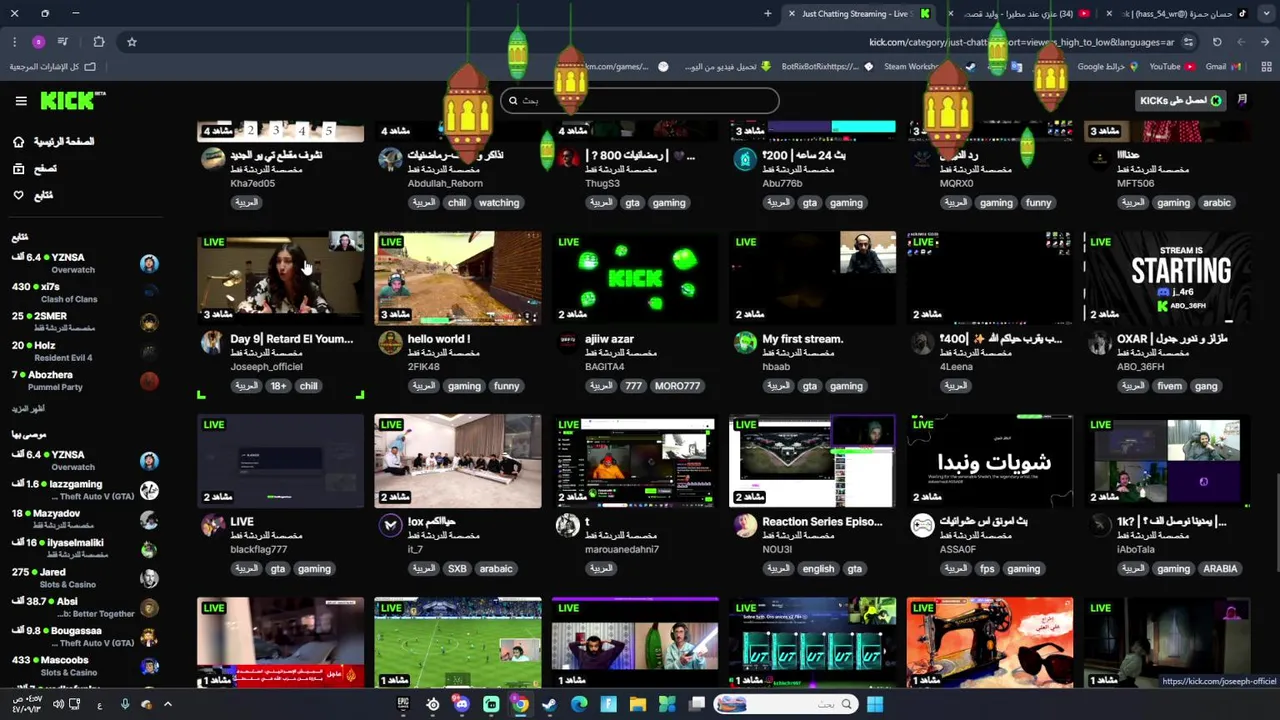The image size is (1280, 720).
Task: Open Discord from the taskbar
Action: click(x=462, y=704)
